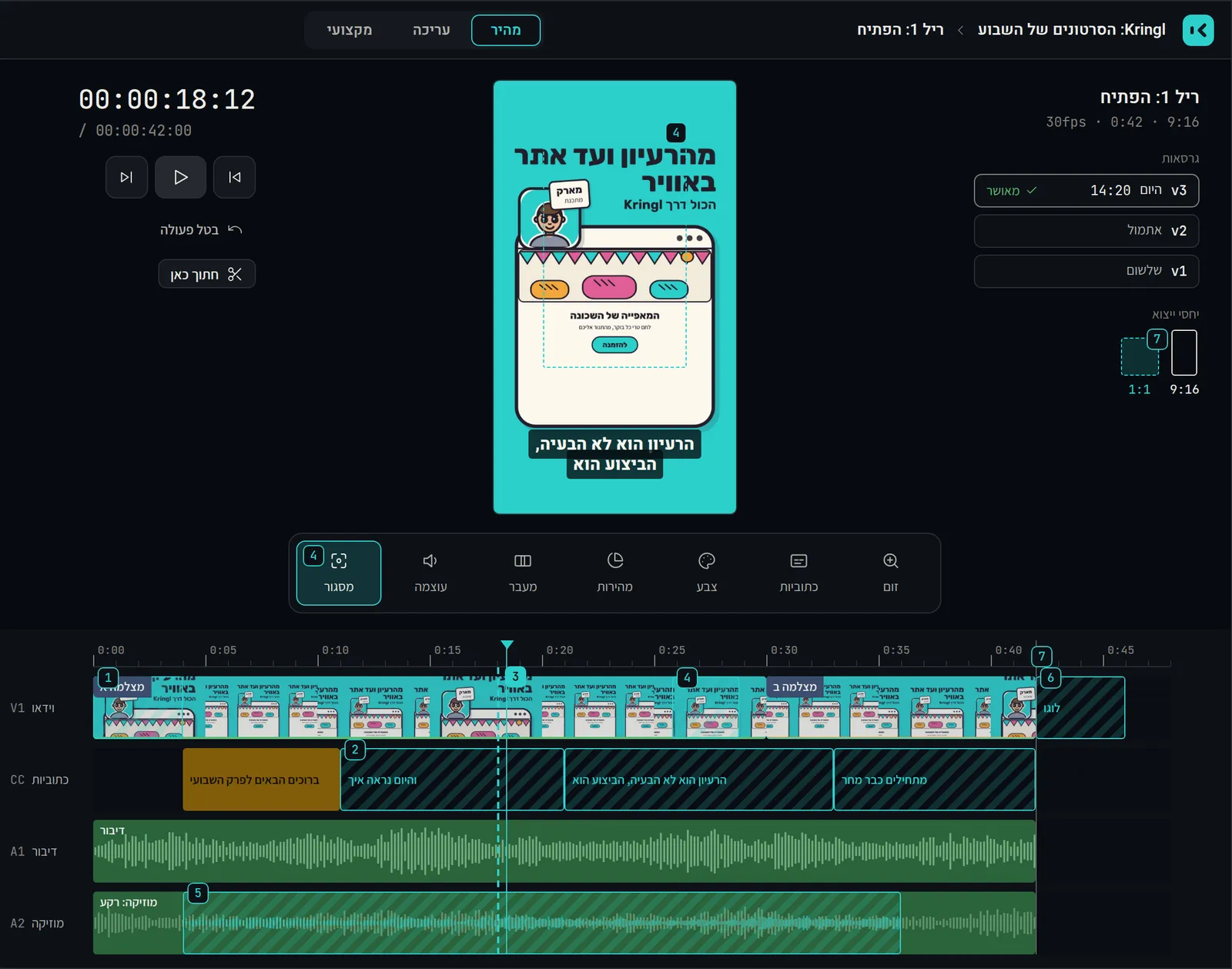The image size is (1232, 969).
Task: Choose the 9:16 aspect ratio
Action: [1184, 363]
